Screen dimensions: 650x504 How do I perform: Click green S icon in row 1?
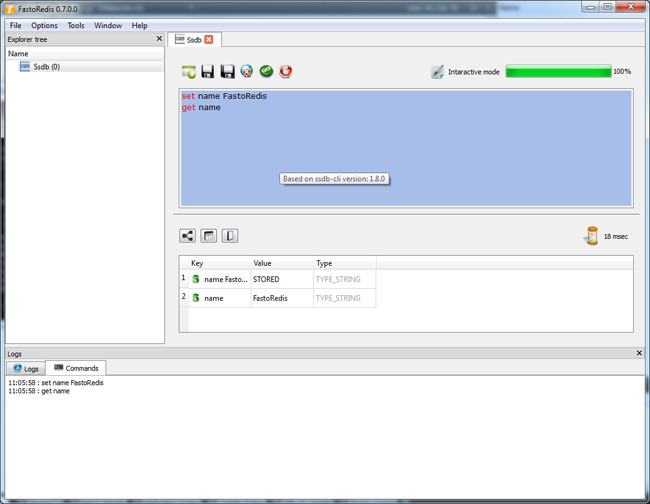[196, 279]
